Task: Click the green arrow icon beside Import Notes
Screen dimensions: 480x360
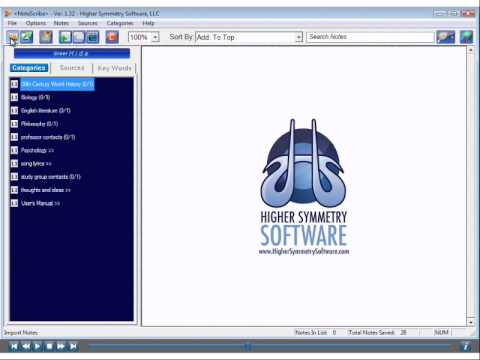Action: click(27, 37)
